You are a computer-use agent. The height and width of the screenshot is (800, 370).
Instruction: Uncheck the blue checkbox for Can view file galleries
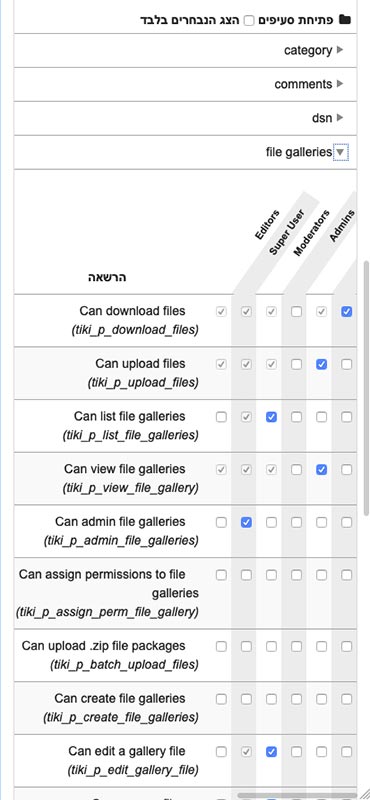pyautogui.click(x=321, y=469)
